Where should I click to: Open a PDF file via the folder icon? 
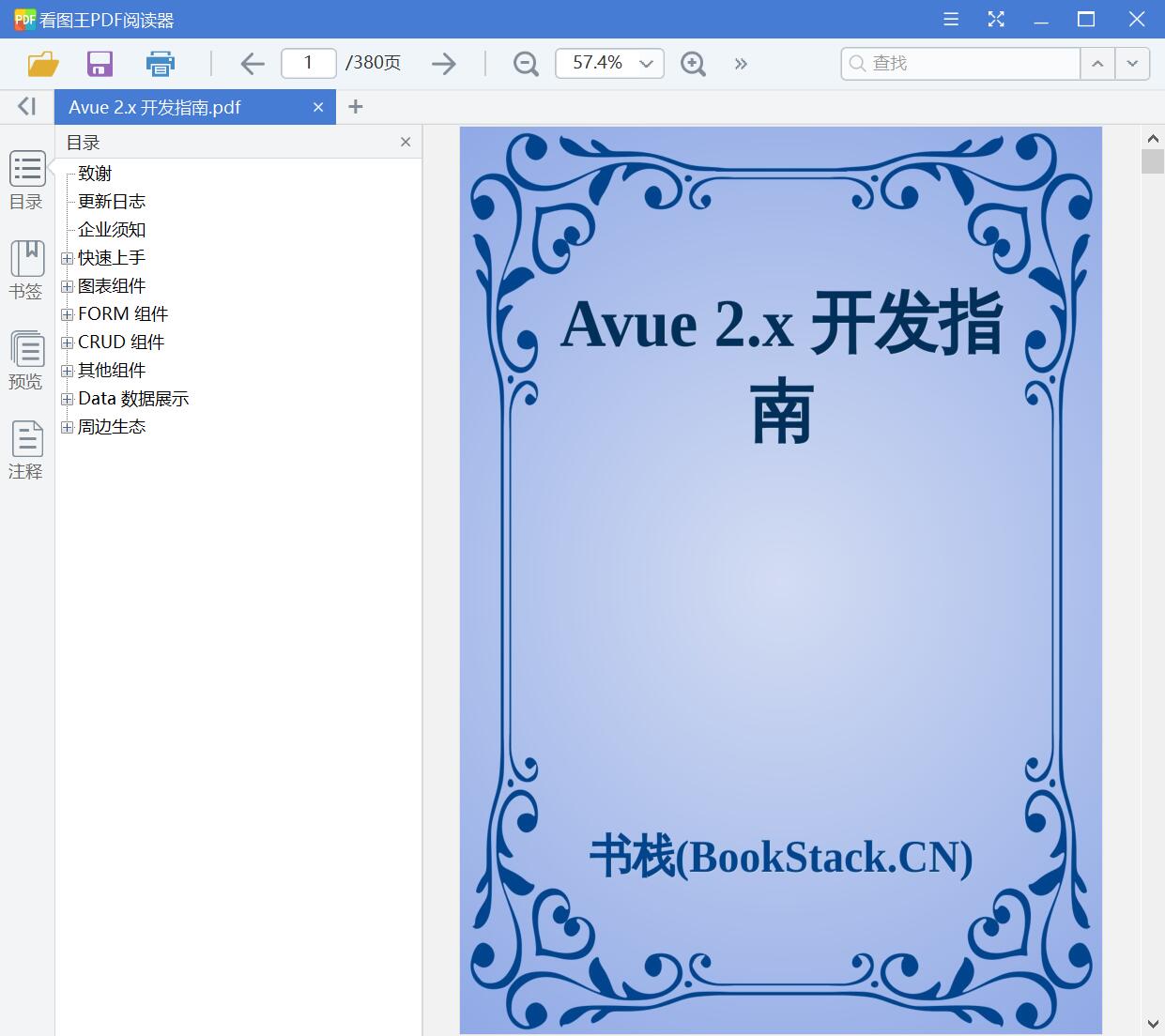(x=41, y=64)
